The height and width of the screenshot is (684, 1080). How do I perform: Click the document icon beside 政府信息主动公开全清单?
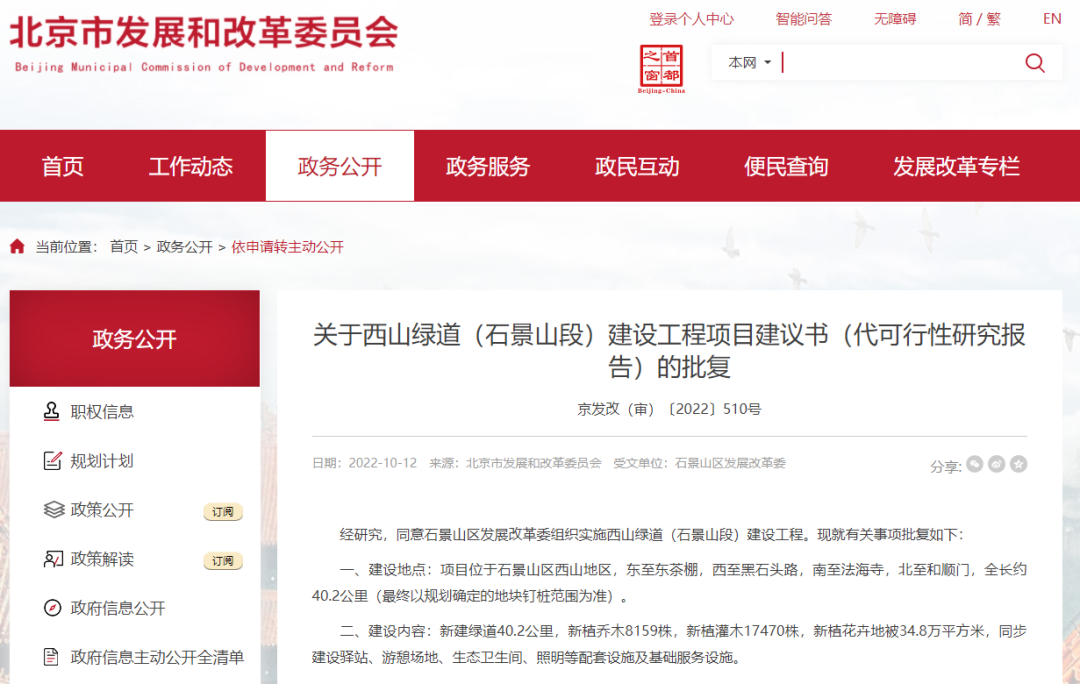pos(53,657)
